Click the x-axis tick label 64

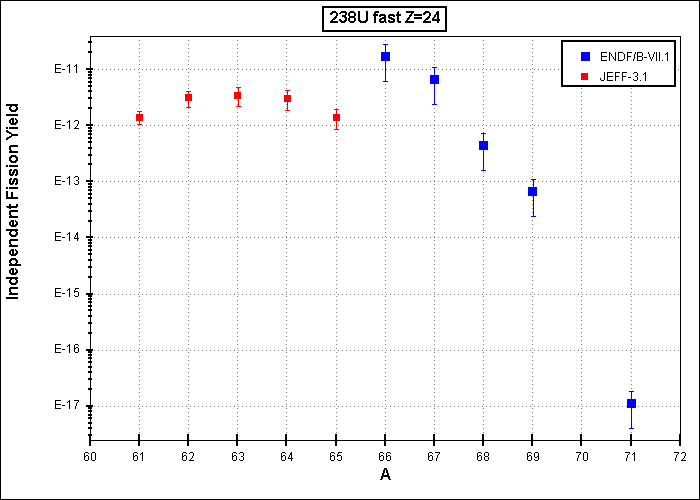click(287, 457)
